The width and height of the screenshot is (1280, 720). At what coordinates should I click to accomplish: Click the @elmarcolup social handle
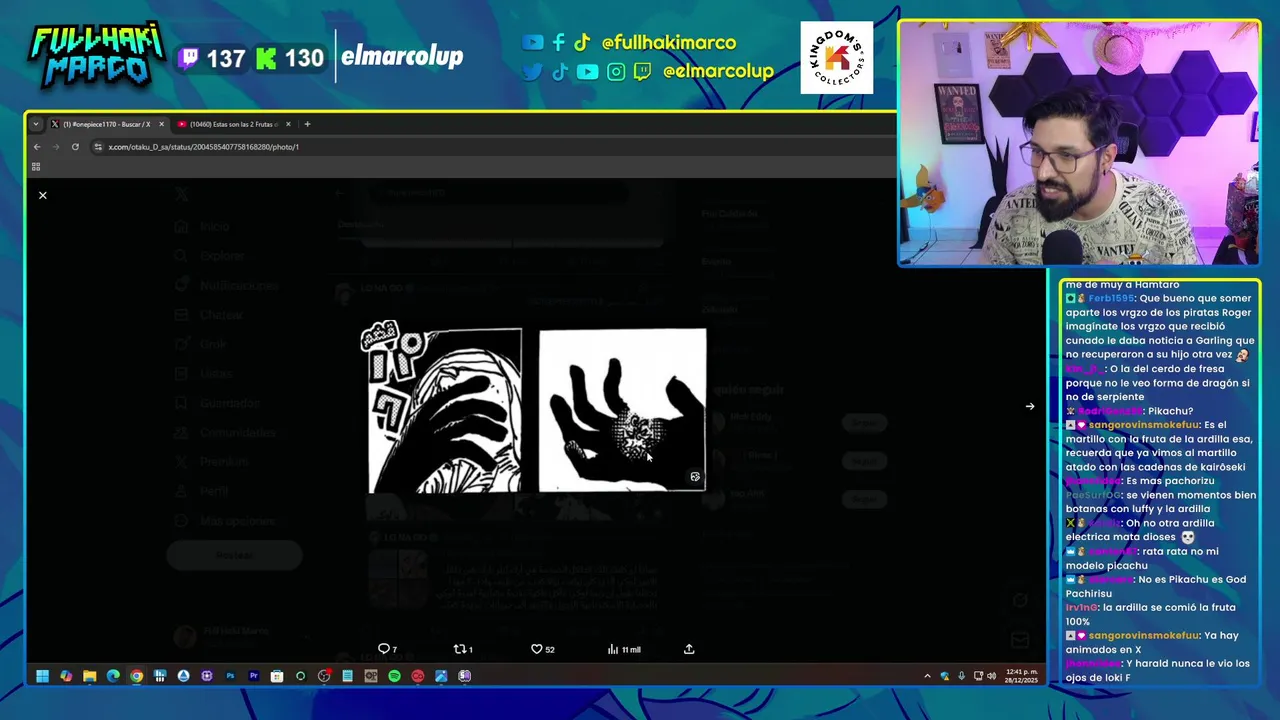[718, 71]
